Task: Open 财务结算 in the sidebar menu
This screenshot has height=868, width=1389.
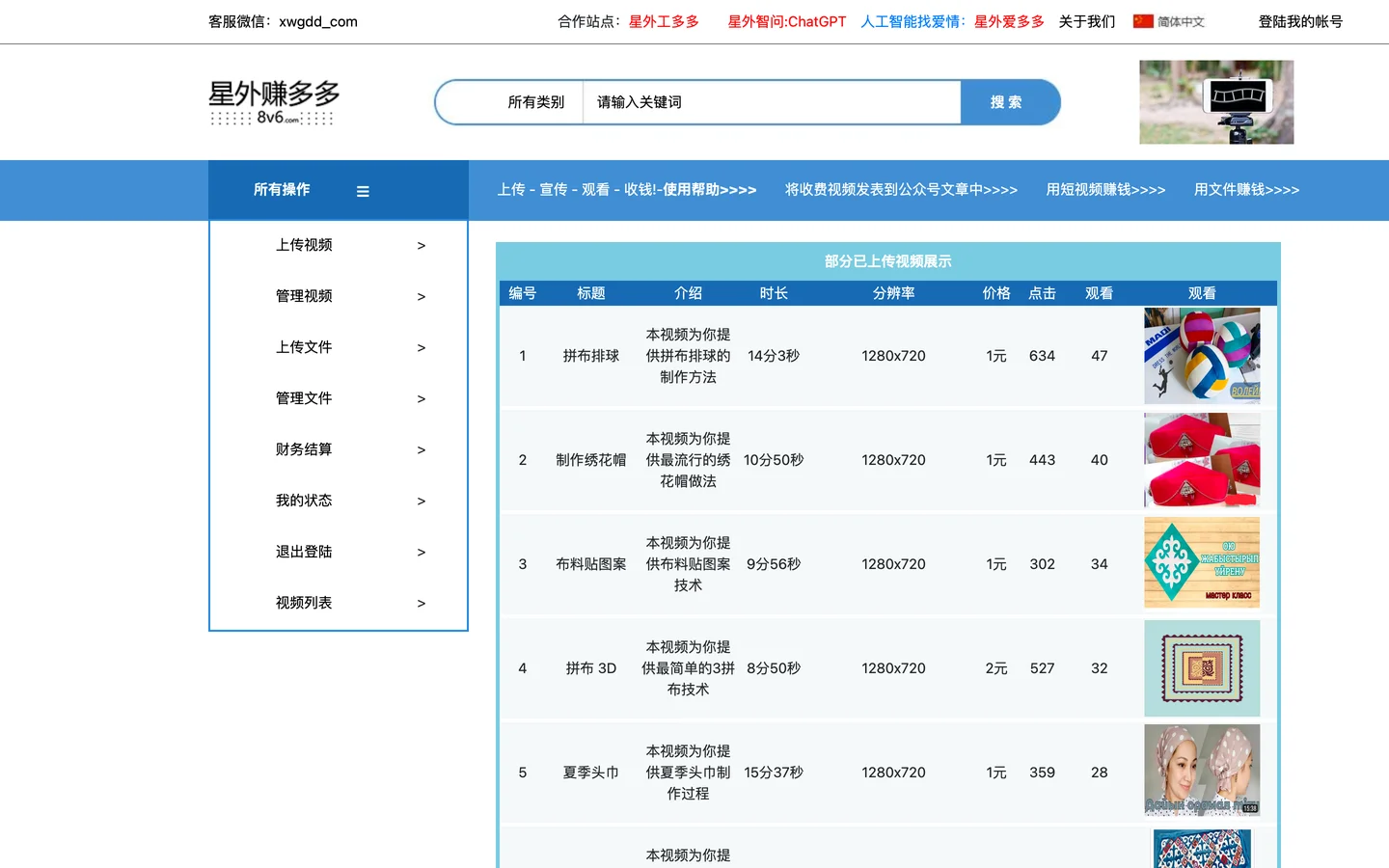Action: (304, 449)
